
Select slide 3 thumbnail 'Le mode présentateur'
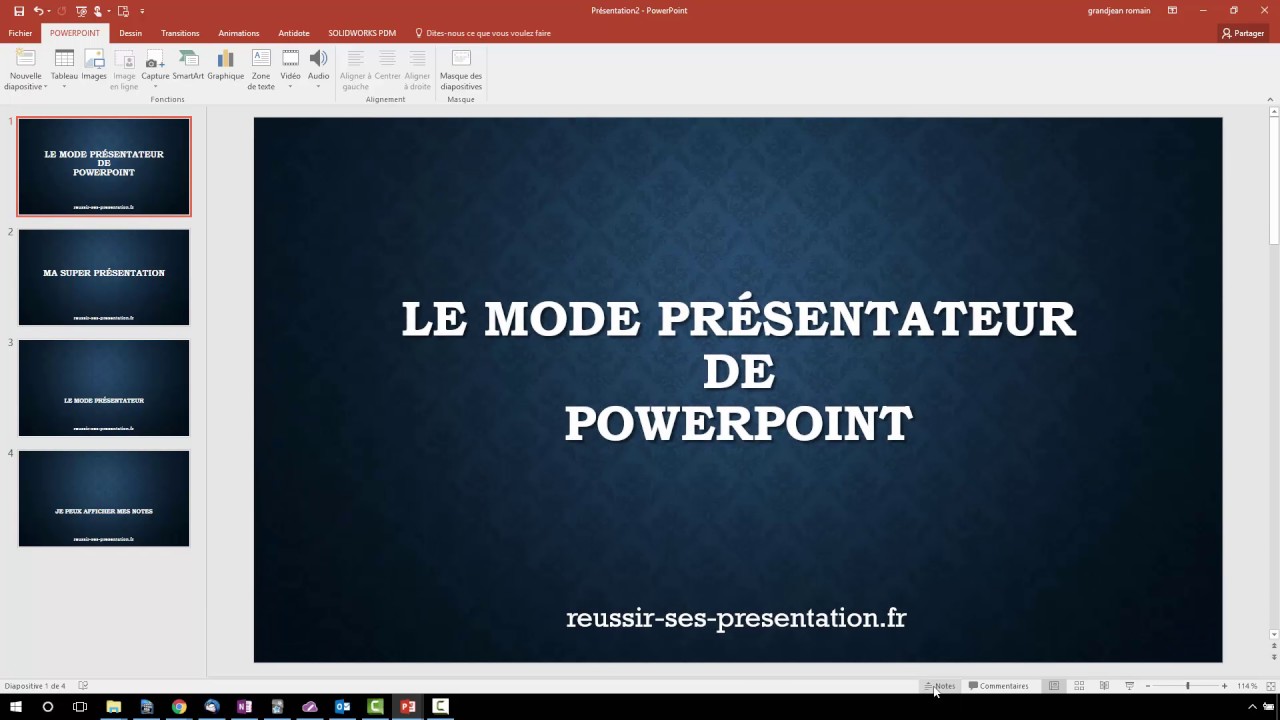pos(104,388)
